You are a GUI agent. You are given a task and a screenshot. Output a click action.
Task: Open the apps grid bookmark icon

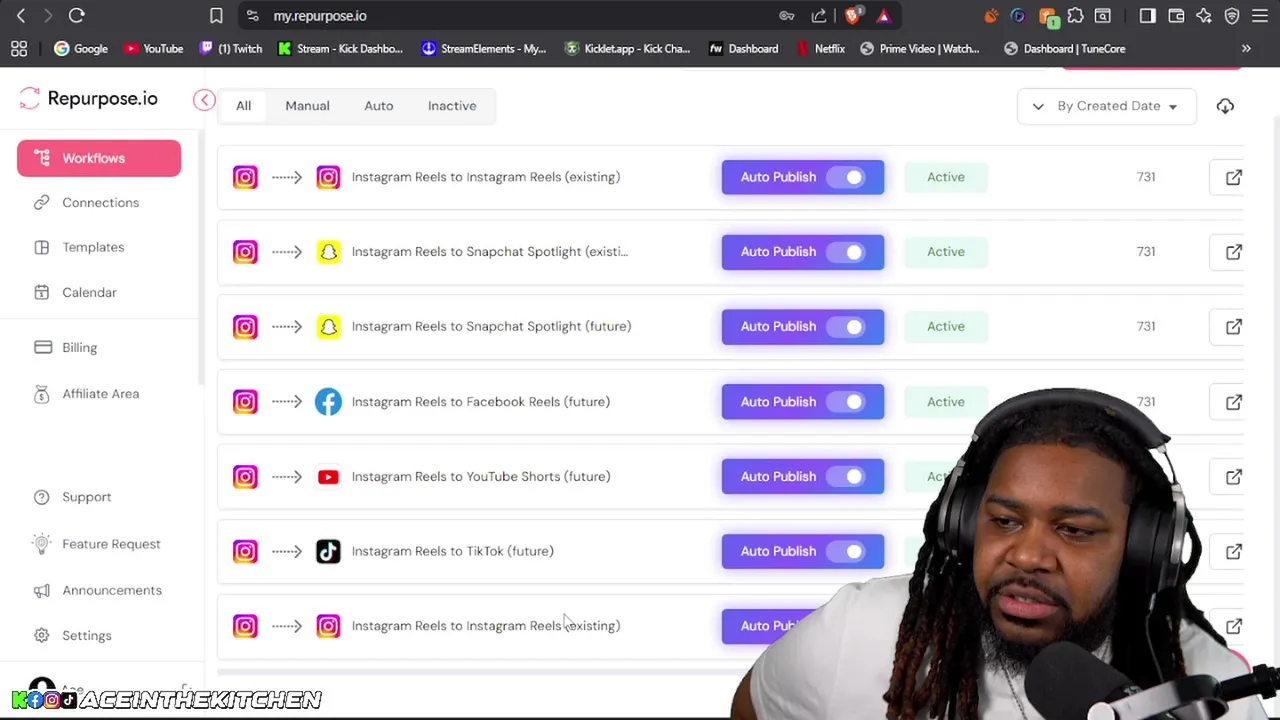pyautogui.click(x=19, y=49)
